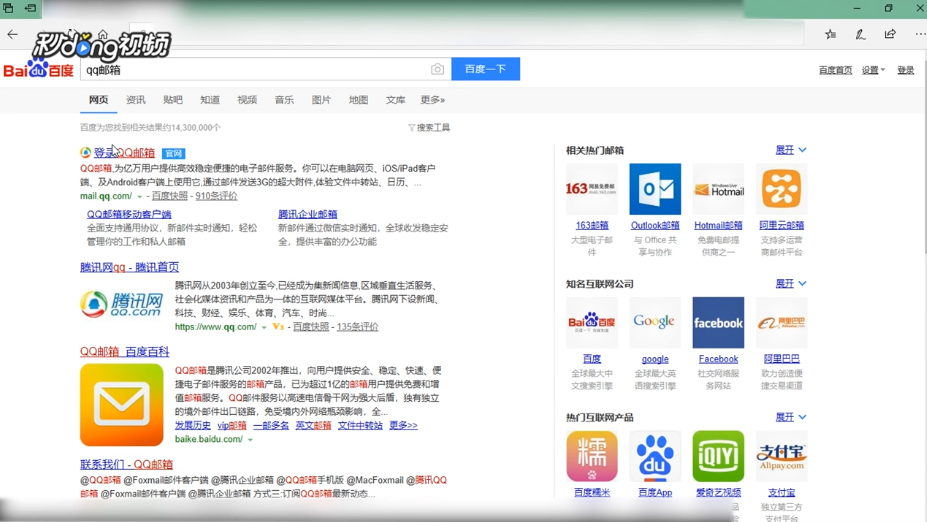The image size is (927, 522).
Task: Switch to the 资讯 tab
Action: tap(136, 100)
